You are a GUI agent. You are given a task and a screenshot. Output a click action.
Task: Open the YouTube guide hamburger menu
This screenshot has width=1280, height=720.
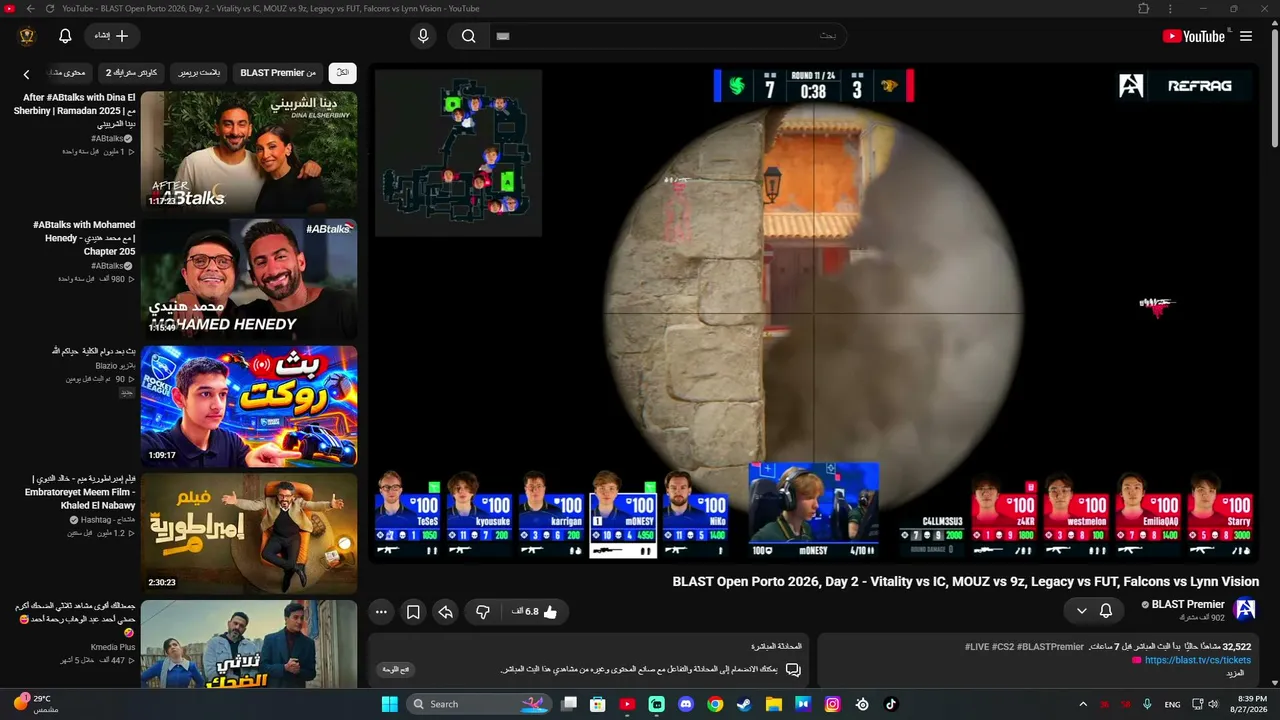click(x=1246, y=36)
